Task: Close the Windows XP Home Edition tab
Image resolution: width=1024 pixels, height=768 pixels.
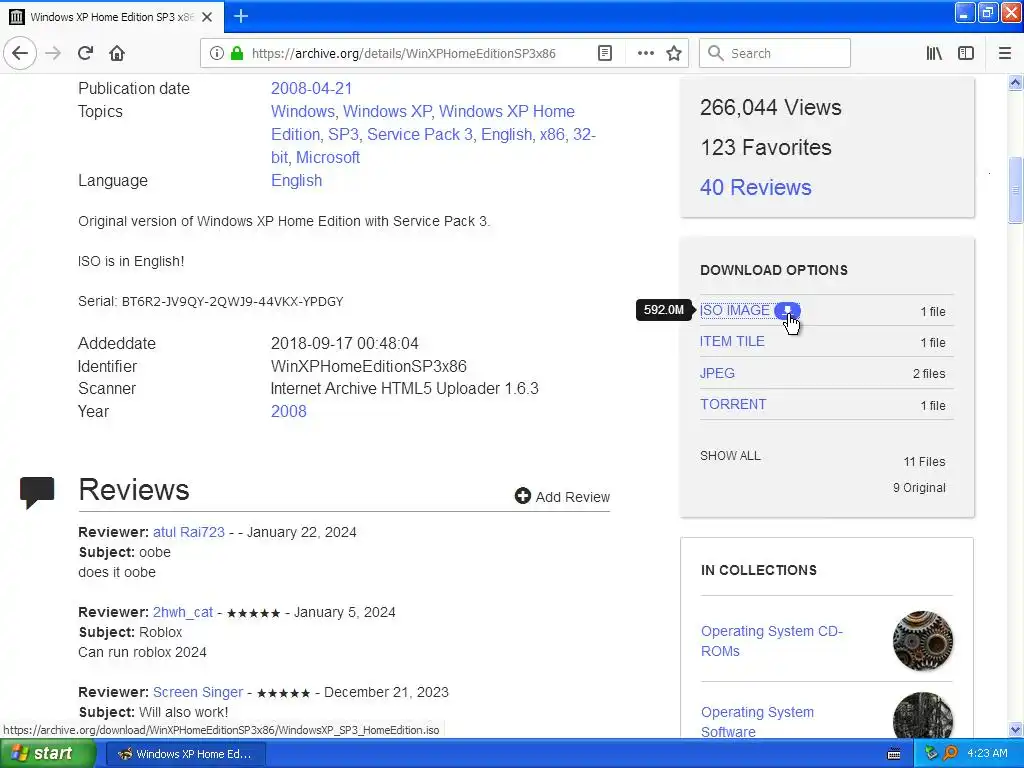Action: coord(207,17)
